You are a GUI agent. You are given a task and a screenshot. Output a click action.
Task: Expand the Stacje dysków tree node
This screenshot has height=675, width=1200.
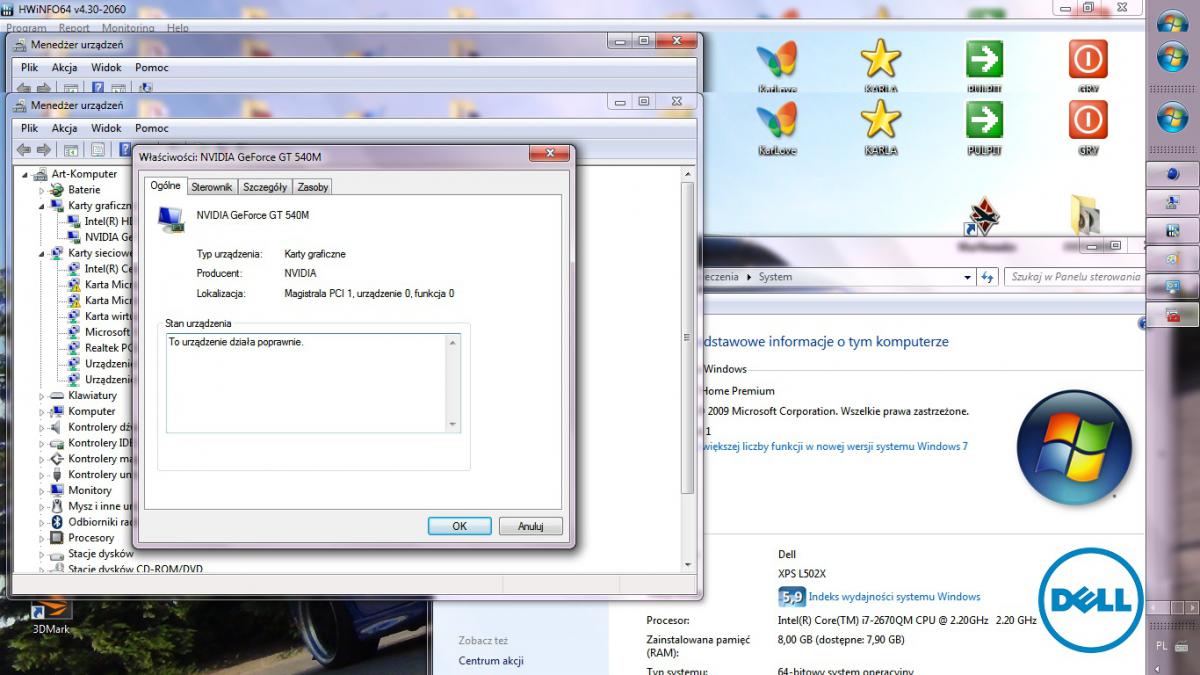[43, 554]
